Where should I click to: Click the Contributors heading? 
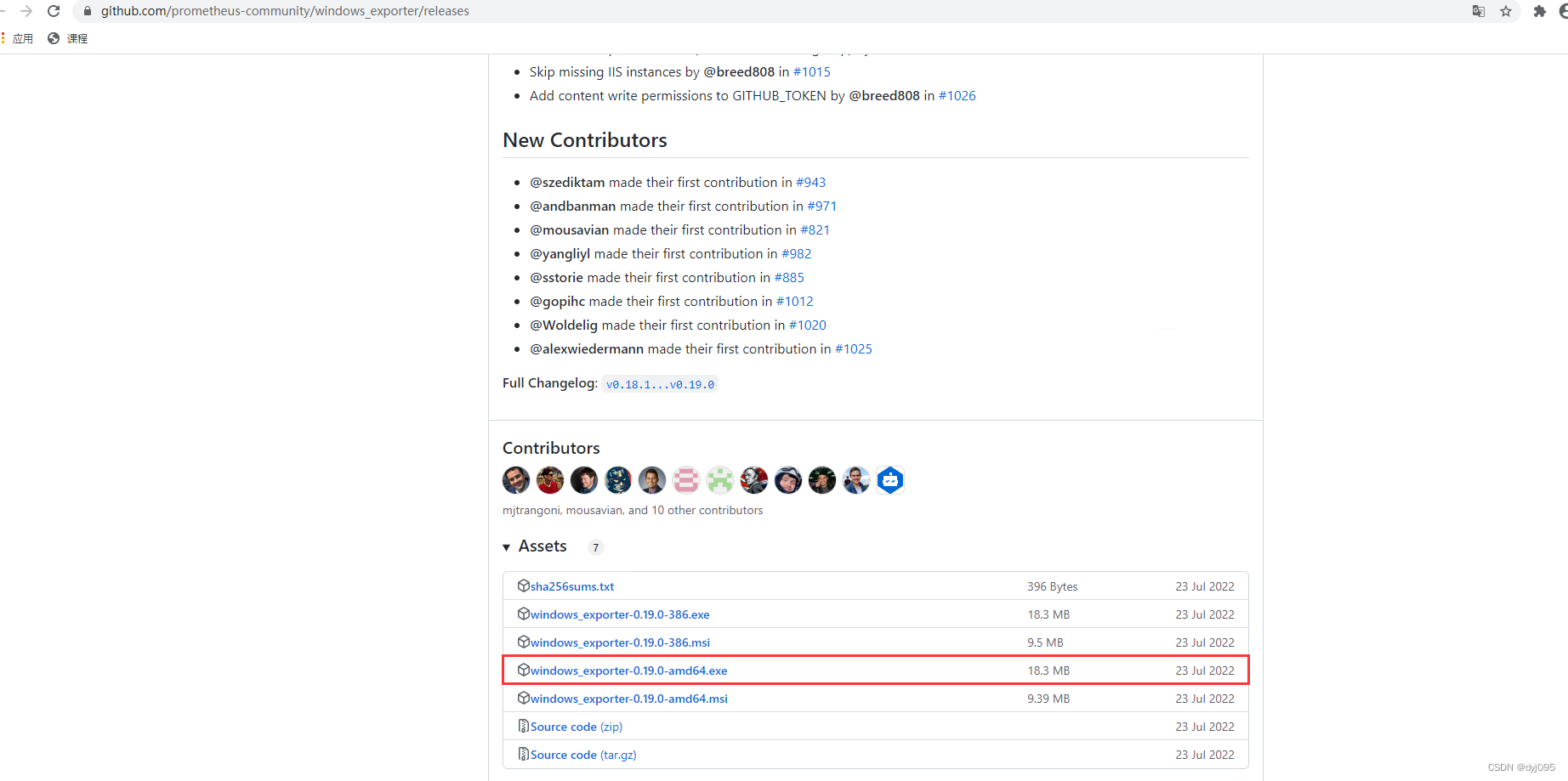(551, 448)
